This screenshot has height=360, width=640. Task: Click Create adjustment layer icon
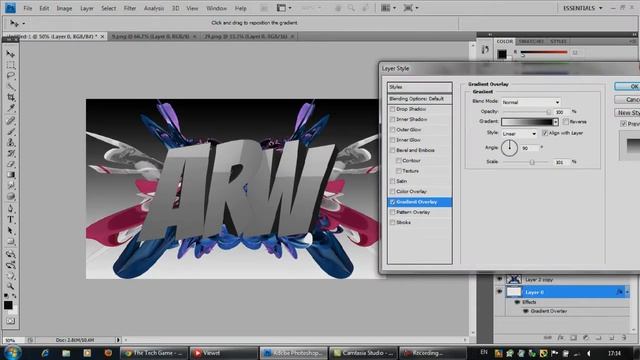[586, 338]
